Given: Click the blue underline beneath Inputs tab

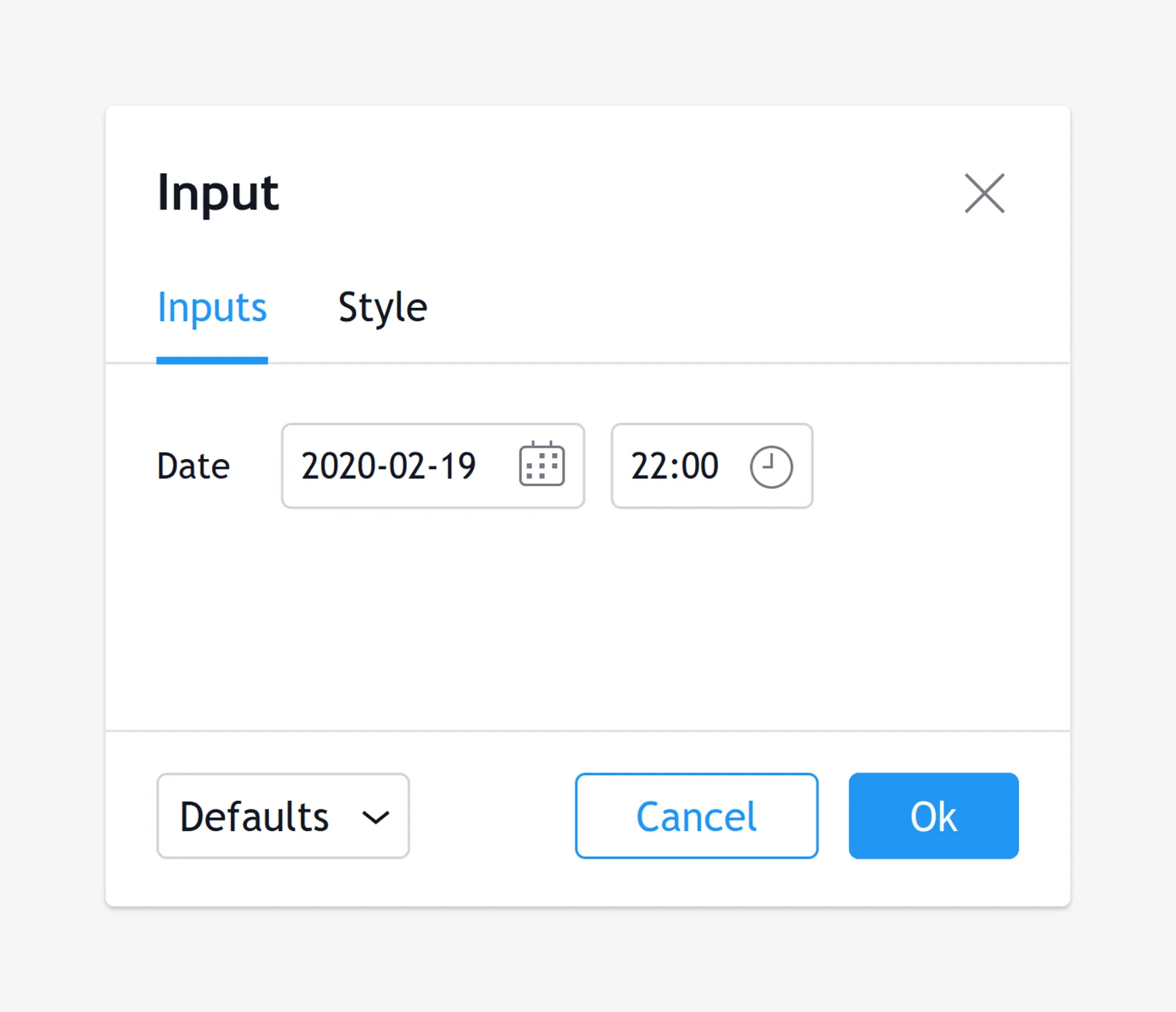Looking at the screenshot, I should coord(212,360).
